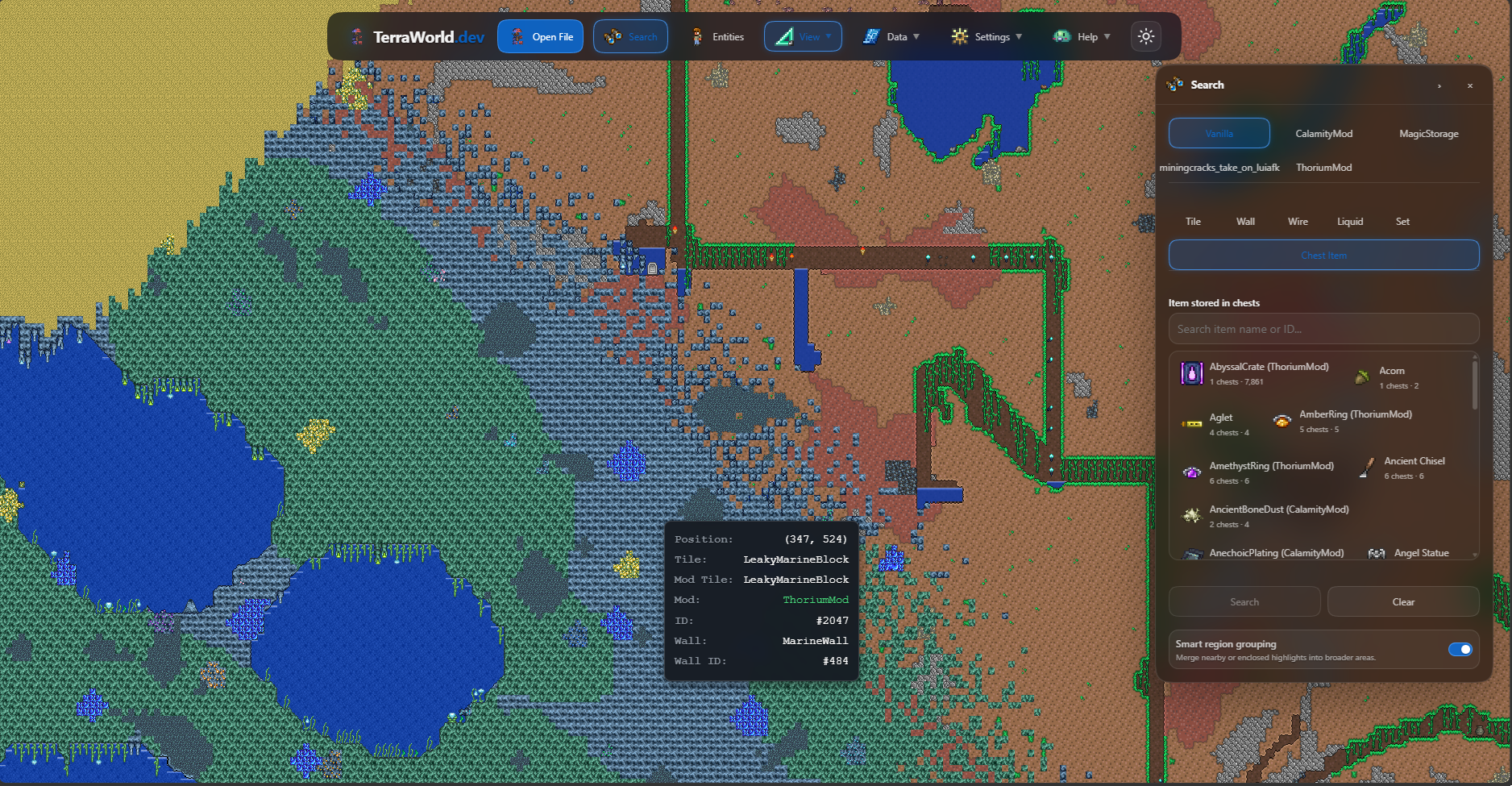Select the Vanilla mod tab

(x=1219, y=133)
